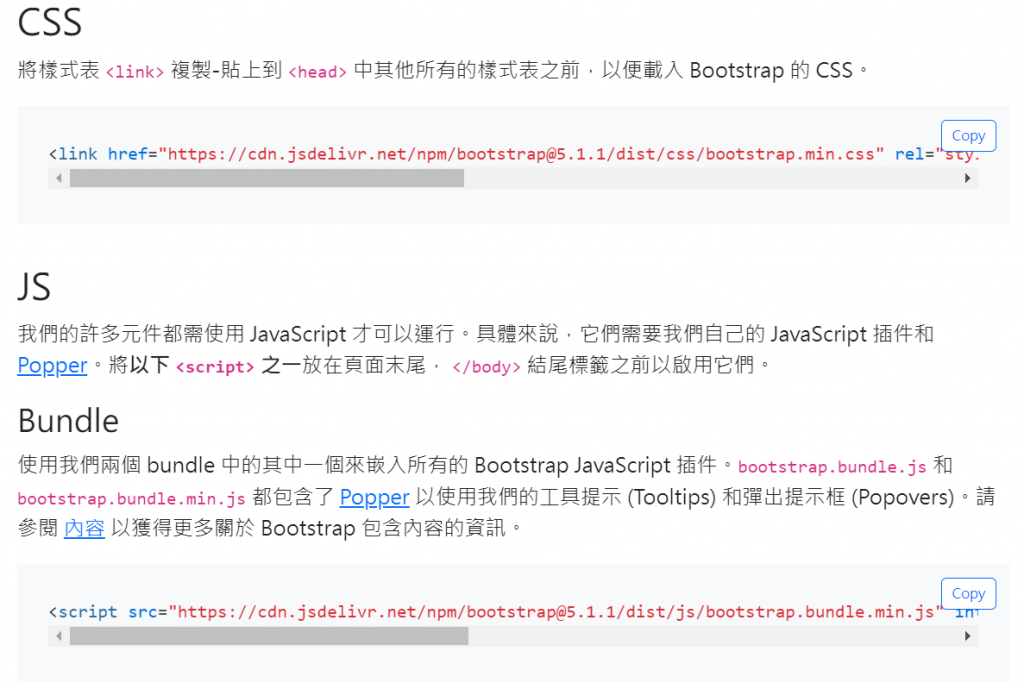Click right scroll arrow in CSS code block

pos(967,178)
